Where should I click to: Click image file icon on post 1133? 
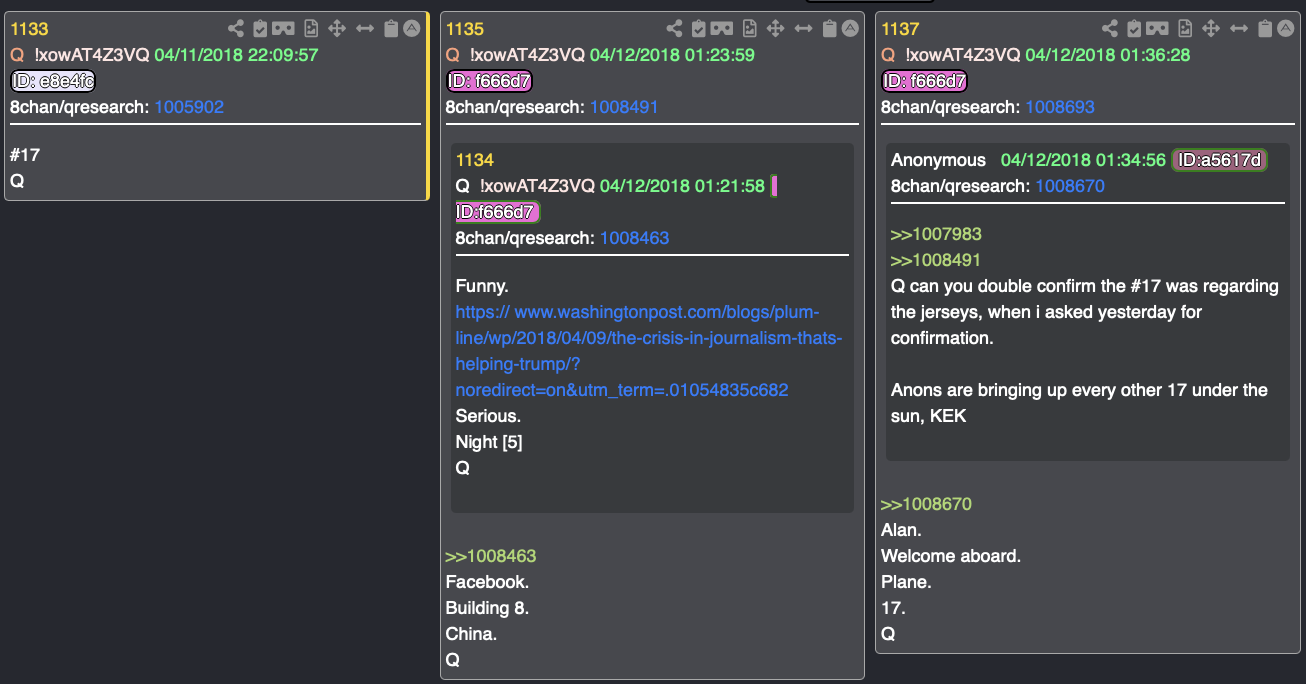(311, 29)
